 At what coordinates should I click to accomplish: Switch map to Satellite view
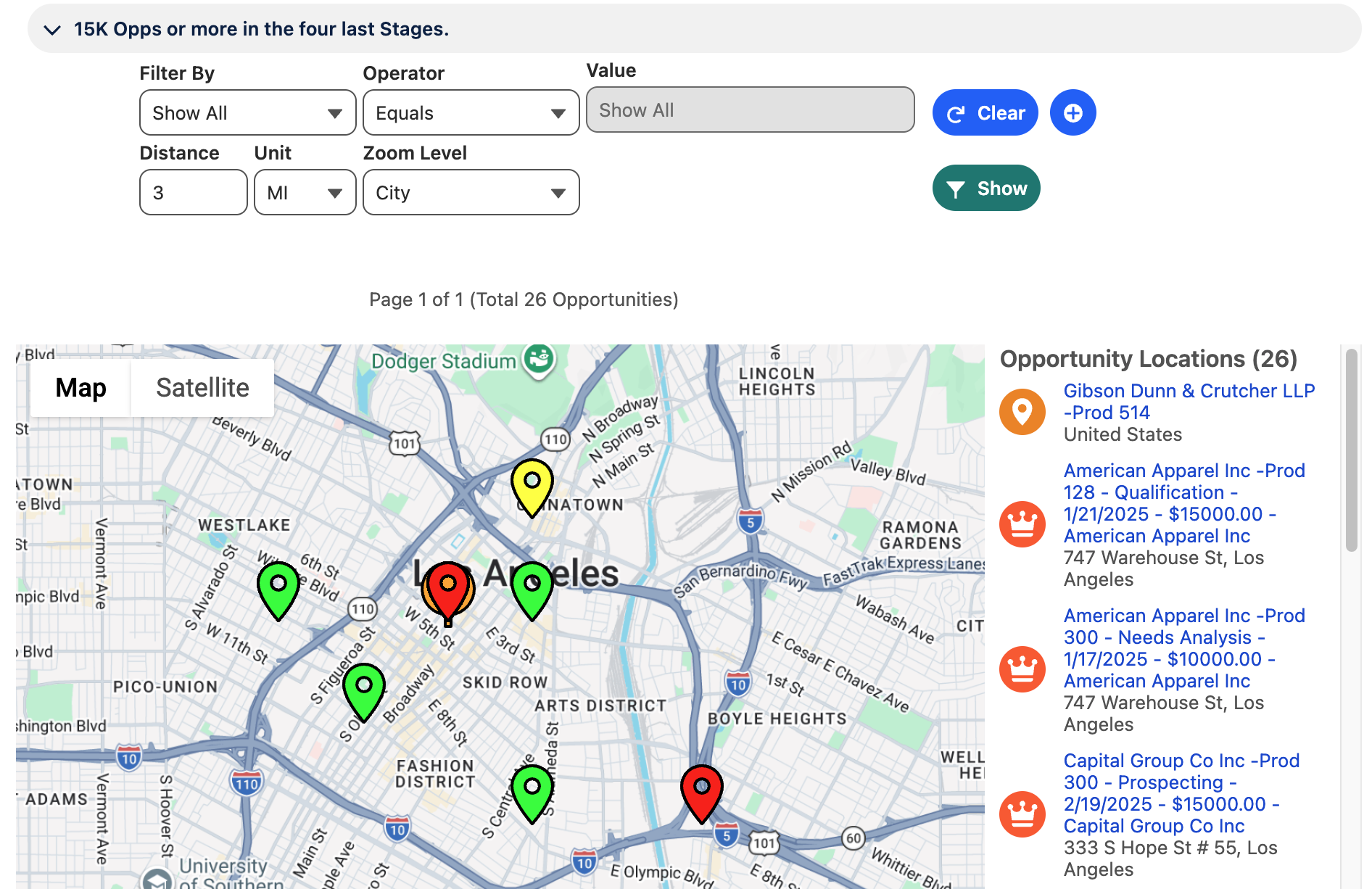click(202, 388)
